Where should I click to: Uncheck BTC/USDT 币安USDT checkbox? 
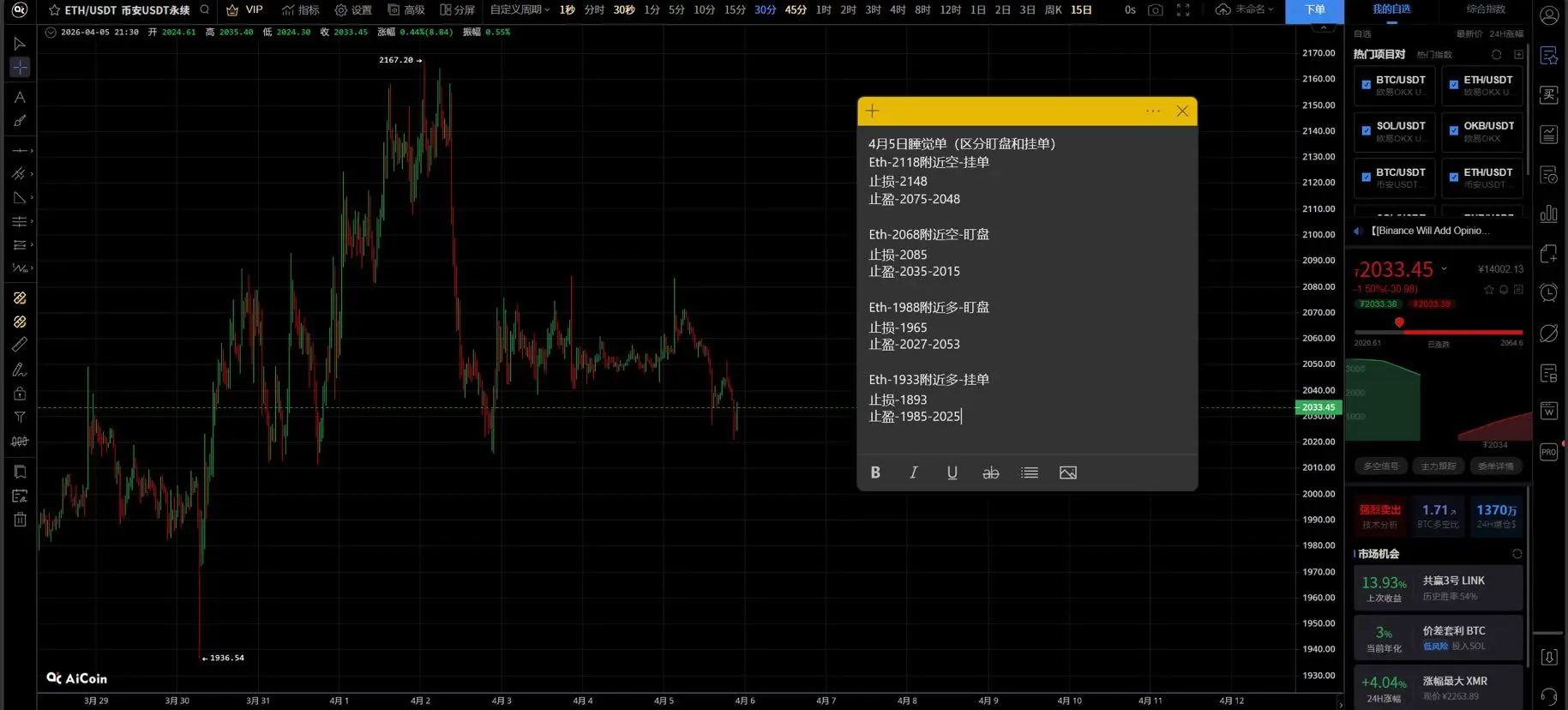tap(1367, 177)
